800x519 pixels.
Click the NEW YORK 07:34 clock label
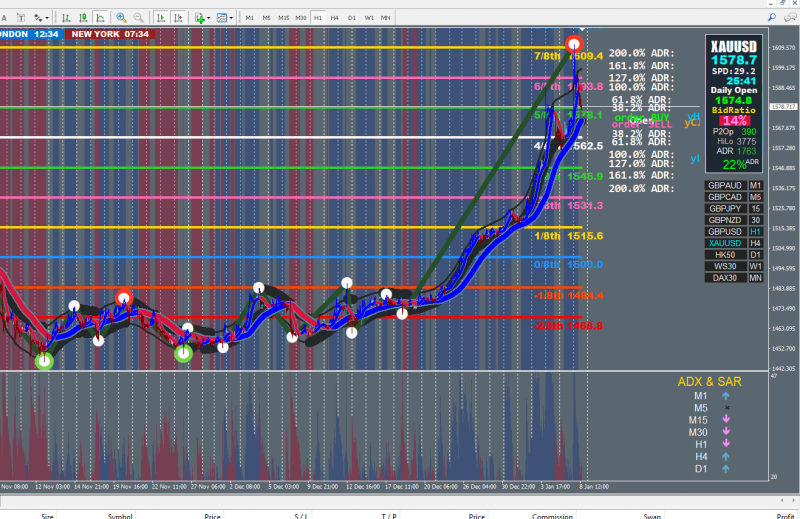tap(110, 34)
